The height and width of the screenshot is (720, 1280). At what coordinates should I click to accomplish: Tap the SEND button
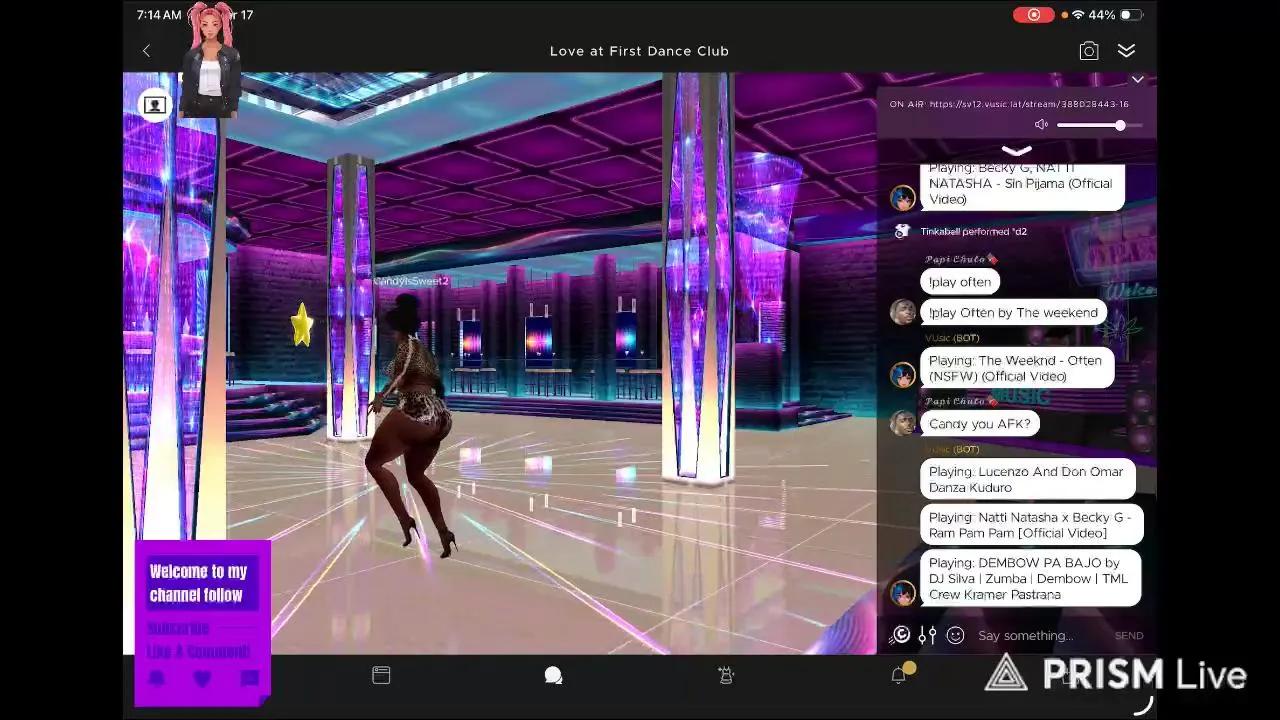(1129, 636)
